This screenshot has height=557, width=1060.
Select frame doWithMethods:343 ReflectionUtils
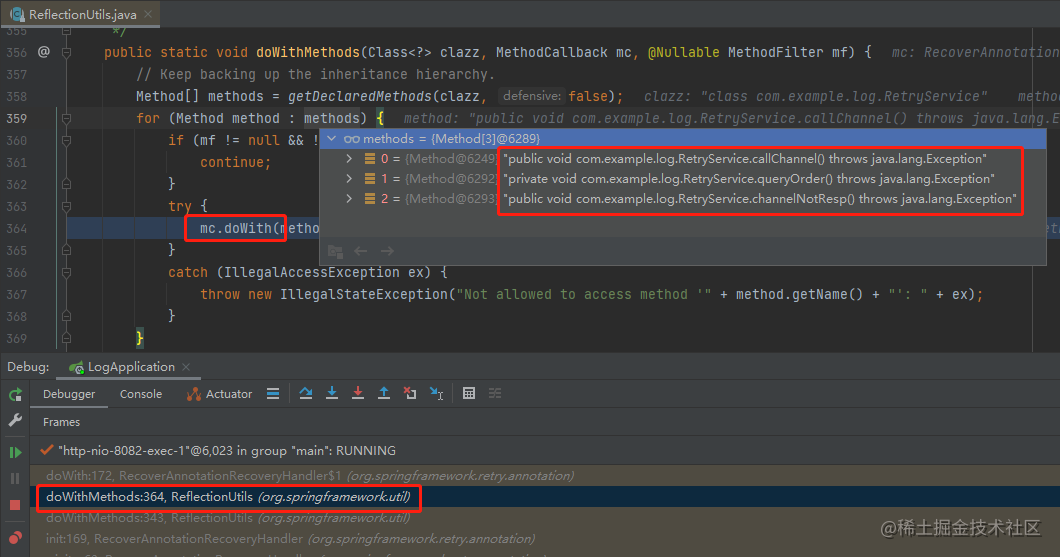(545, 518)
